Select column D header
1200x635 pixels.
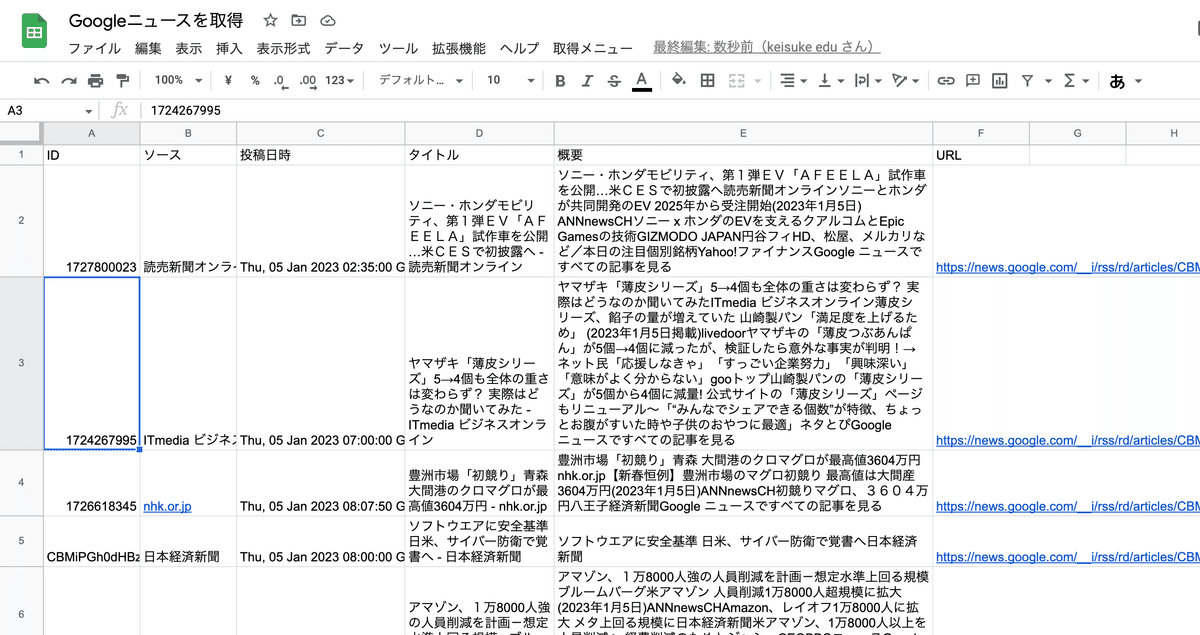coord(479,133)
